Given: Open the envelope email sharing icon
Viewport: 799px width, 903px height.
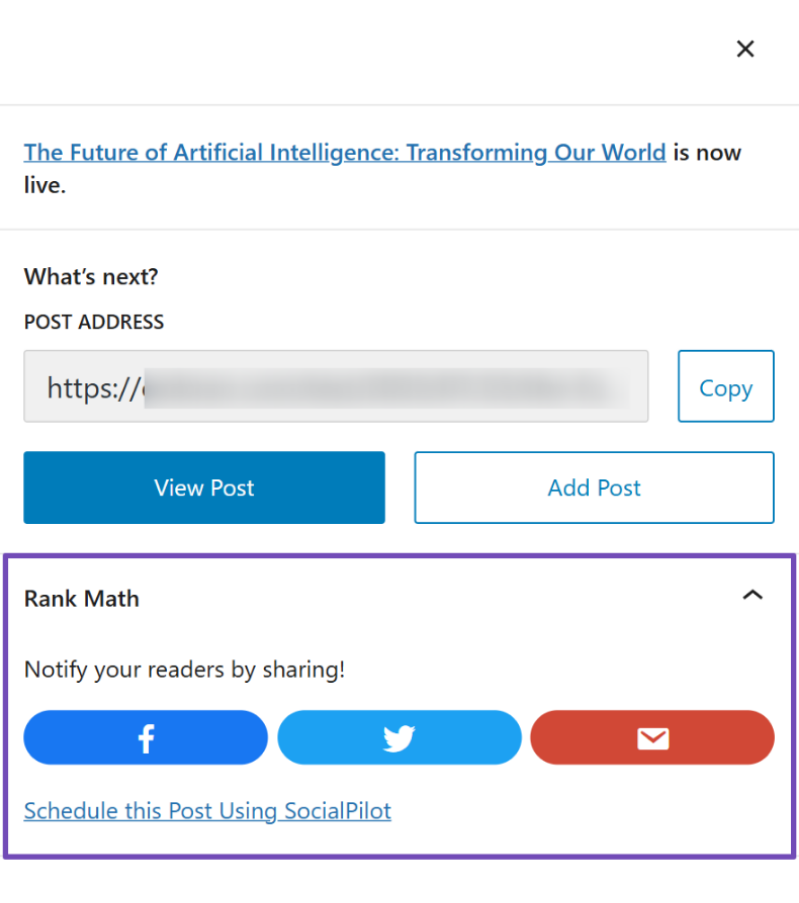Looking at the screenshot, I should tap(652, 738).
